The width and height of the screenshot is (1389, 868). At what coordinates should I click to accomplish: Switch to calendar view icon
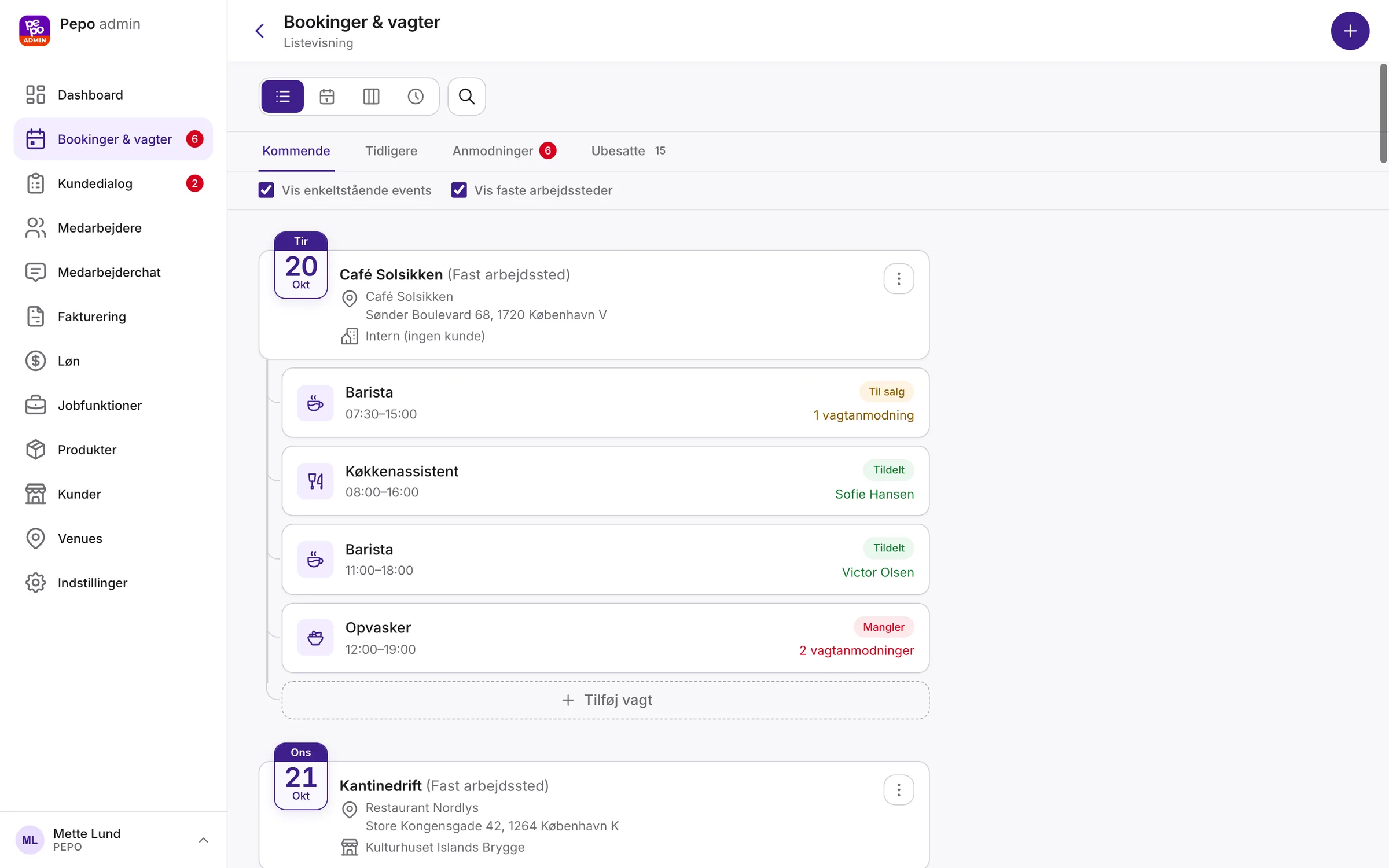pos(327,96)
